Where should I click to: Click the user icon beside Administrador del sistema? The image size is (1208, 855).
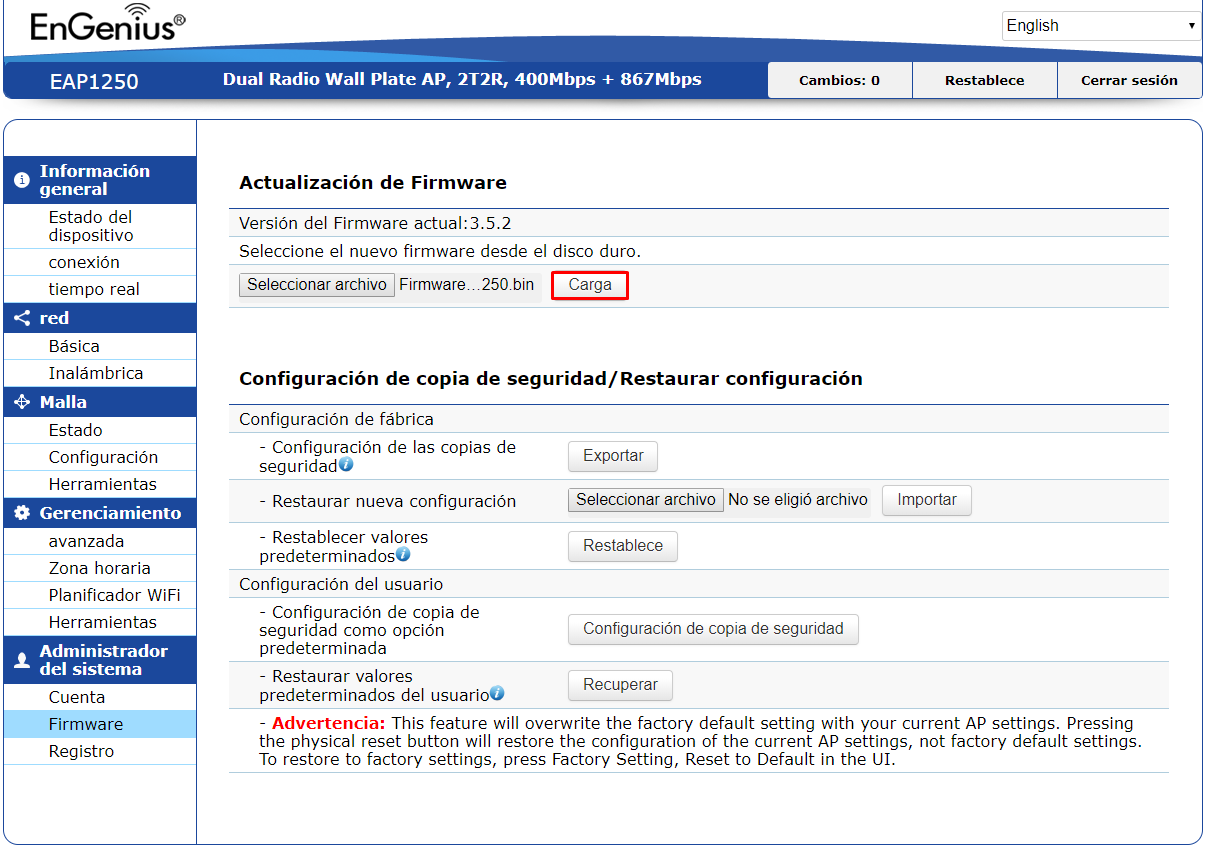click(22, 660)
